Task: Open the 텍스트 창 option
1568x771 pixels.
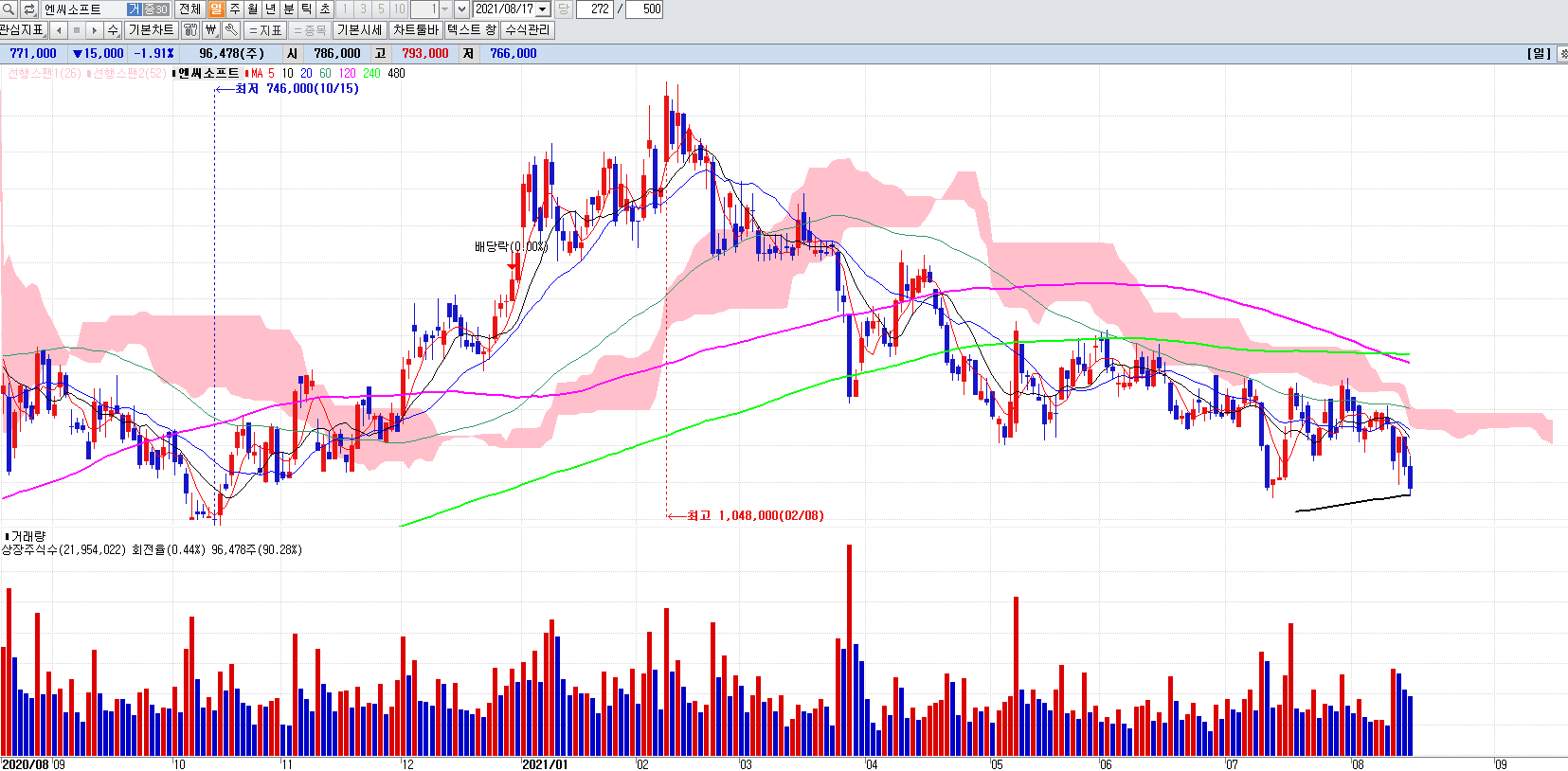Action: tap(472, 30)
